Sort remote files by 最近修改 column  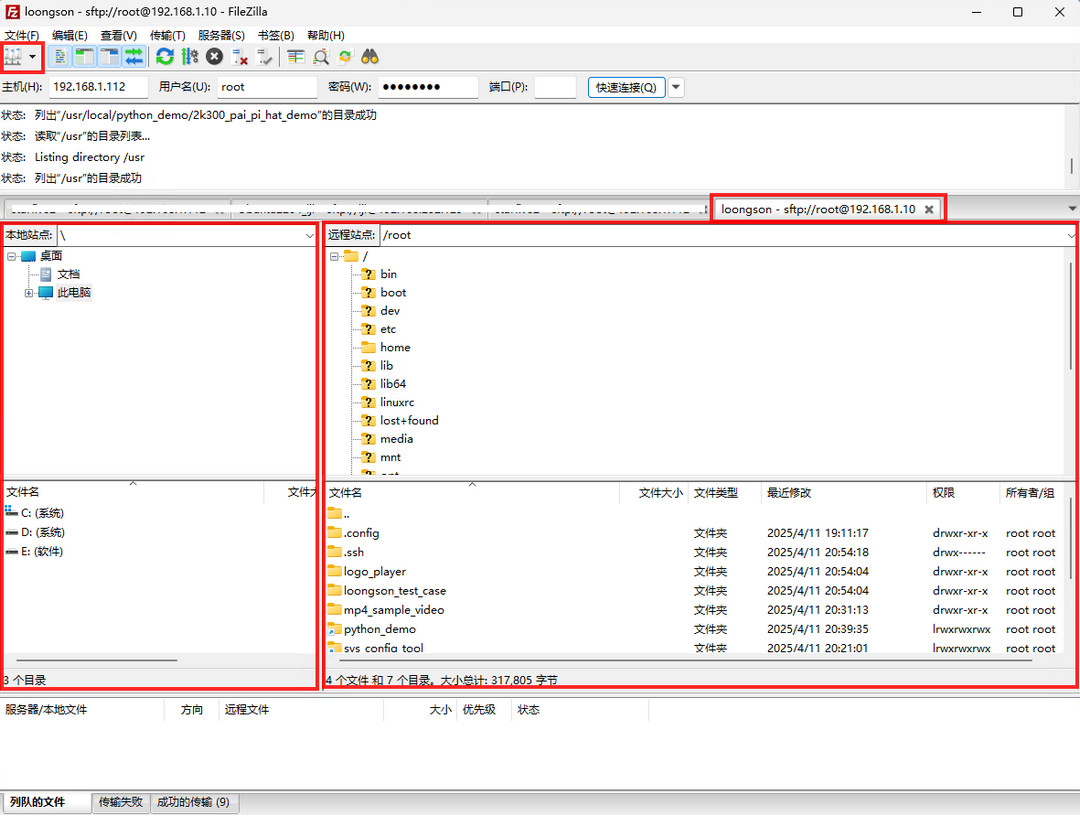843,493
